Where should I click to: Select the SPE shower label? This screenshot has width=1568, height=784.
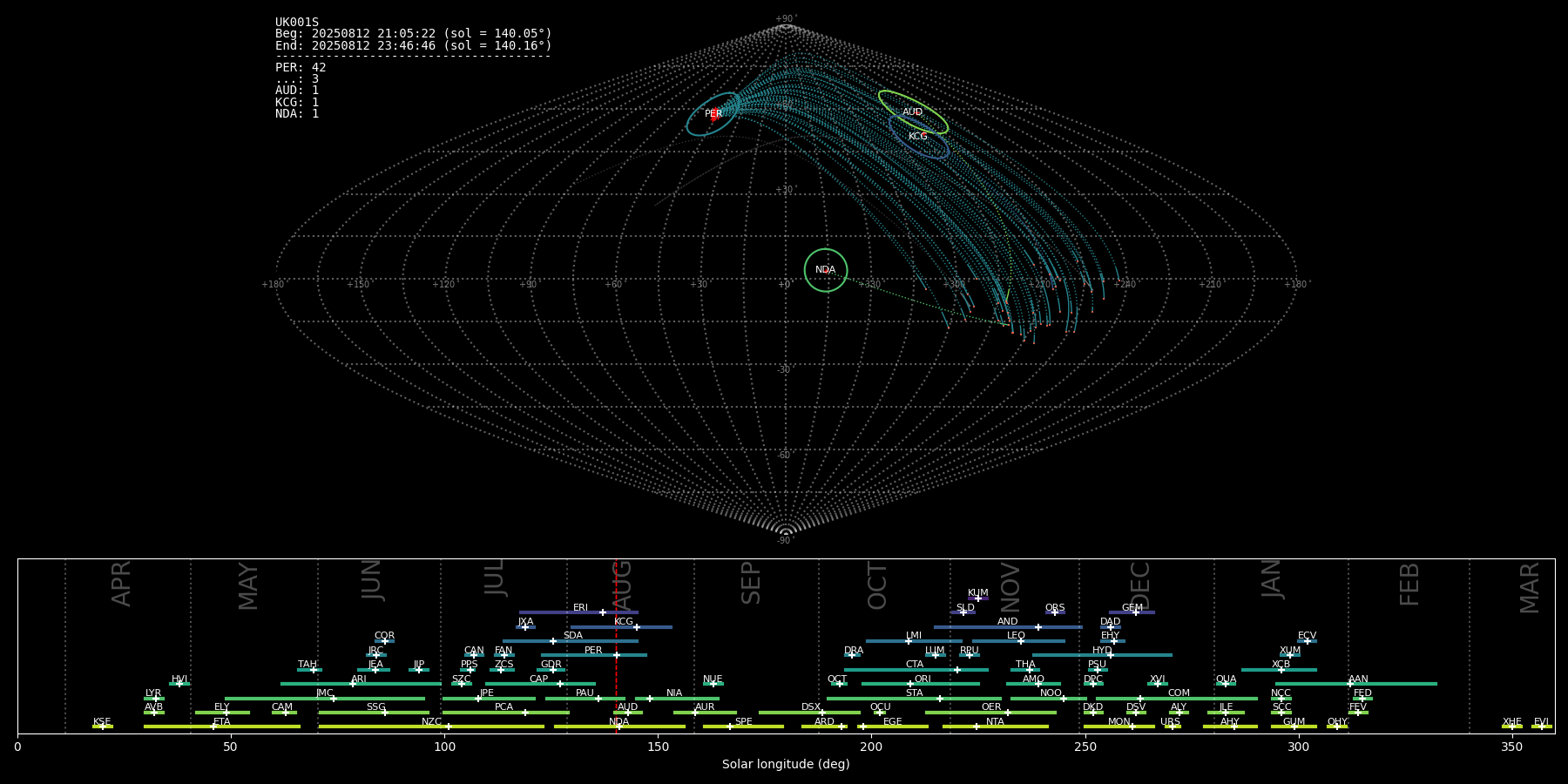(744, 722)
